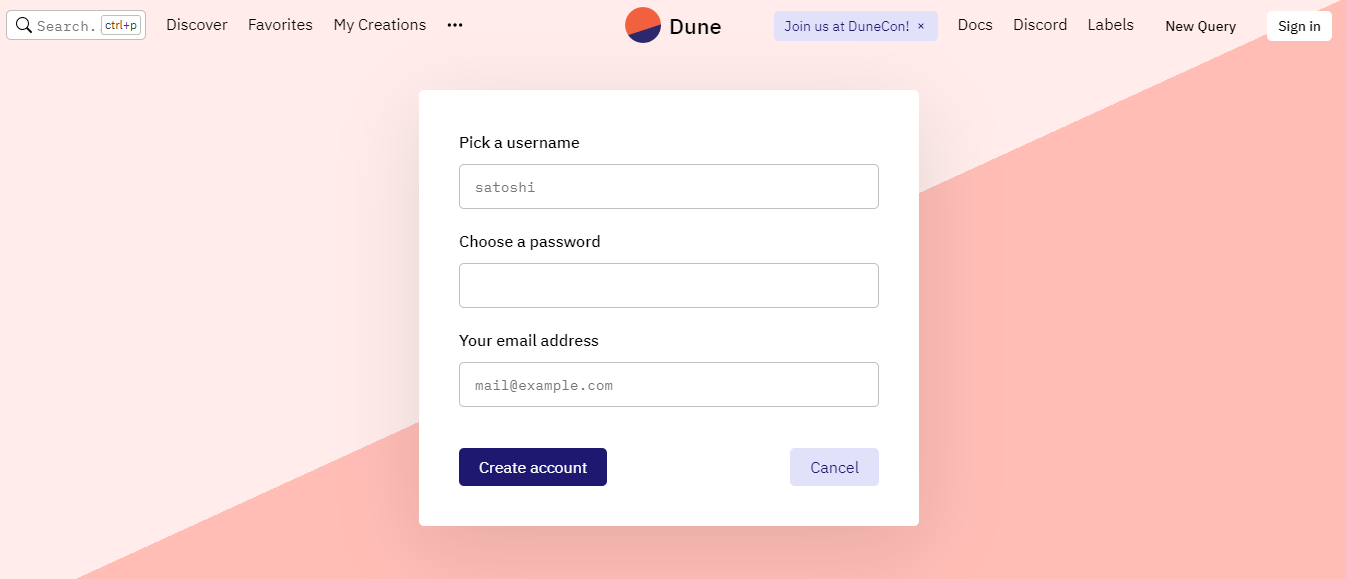1346x579 pixels.
Task: Click the Sign in button
Action: click(1299, 26)
